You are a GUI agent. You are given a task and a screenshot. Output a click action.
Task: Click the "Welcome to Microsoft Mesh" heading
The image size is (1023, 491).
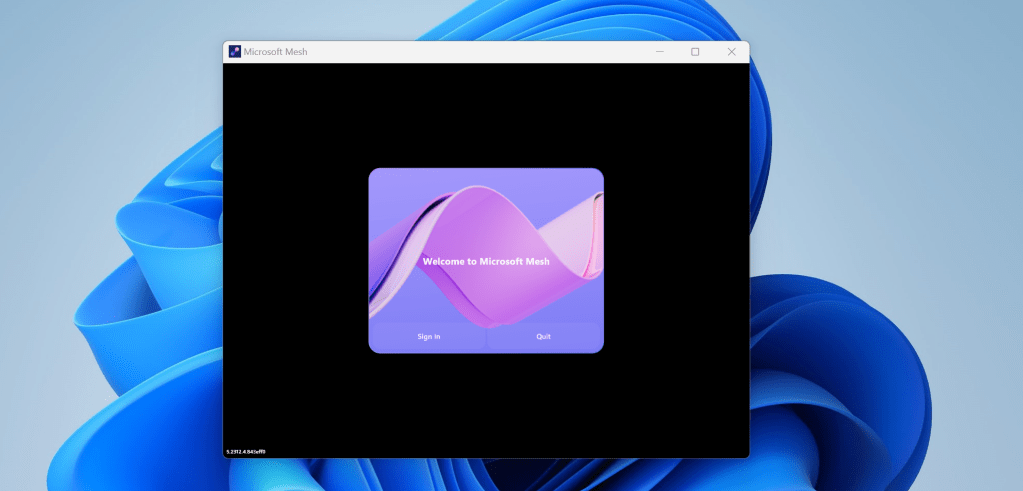click(486, 262)
